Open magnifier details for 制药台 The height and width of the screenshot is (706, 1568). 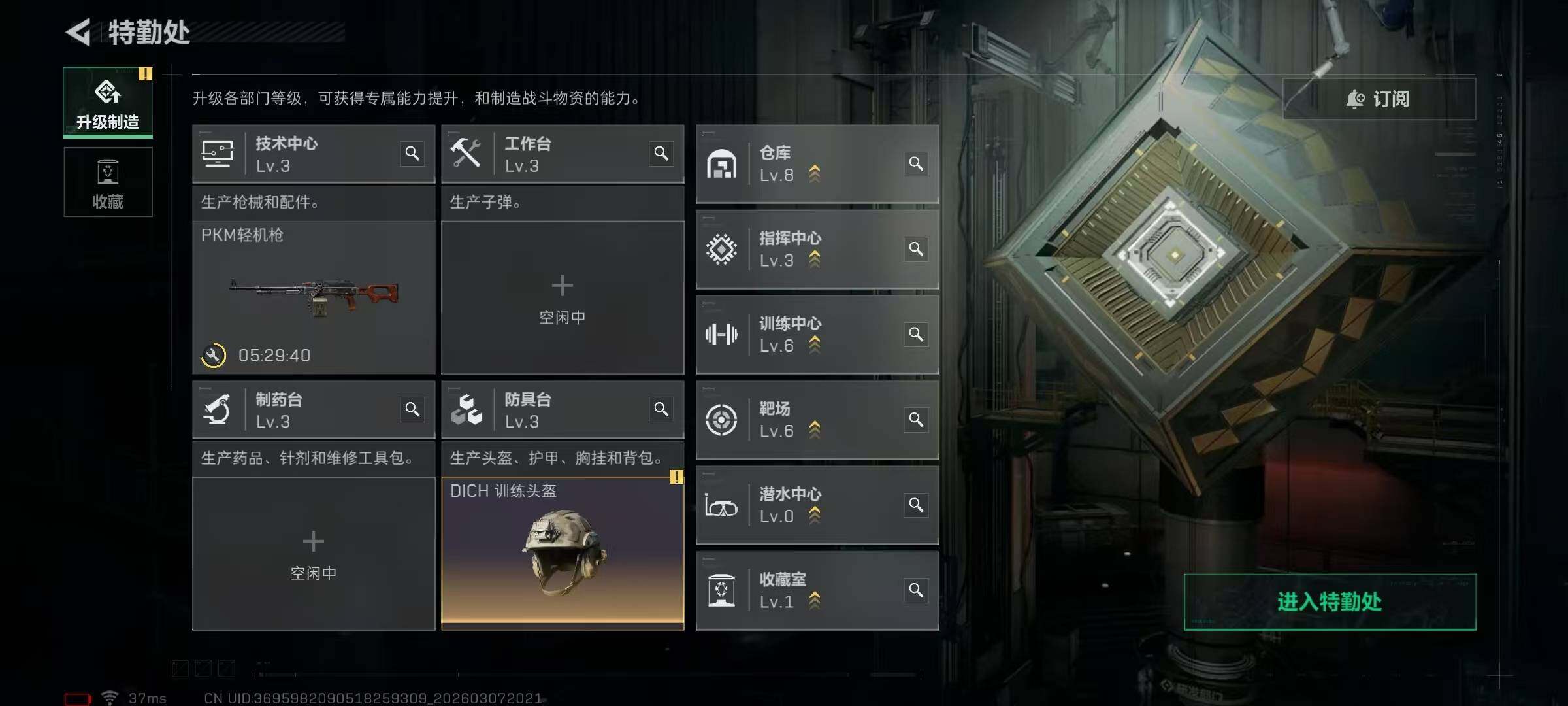coord(412,409)
